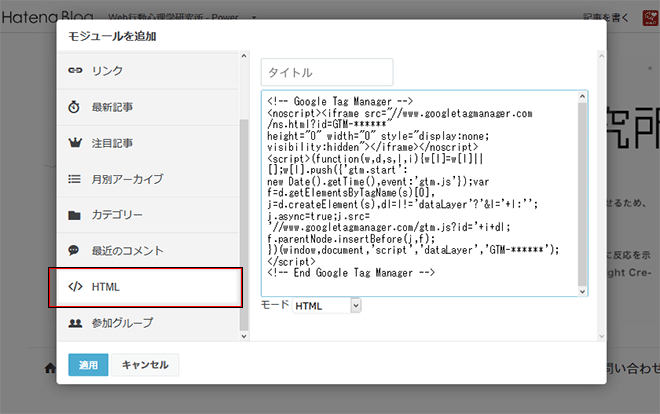Click right panel scroll down arrow
660x414 pixels.
pos(601,336)
